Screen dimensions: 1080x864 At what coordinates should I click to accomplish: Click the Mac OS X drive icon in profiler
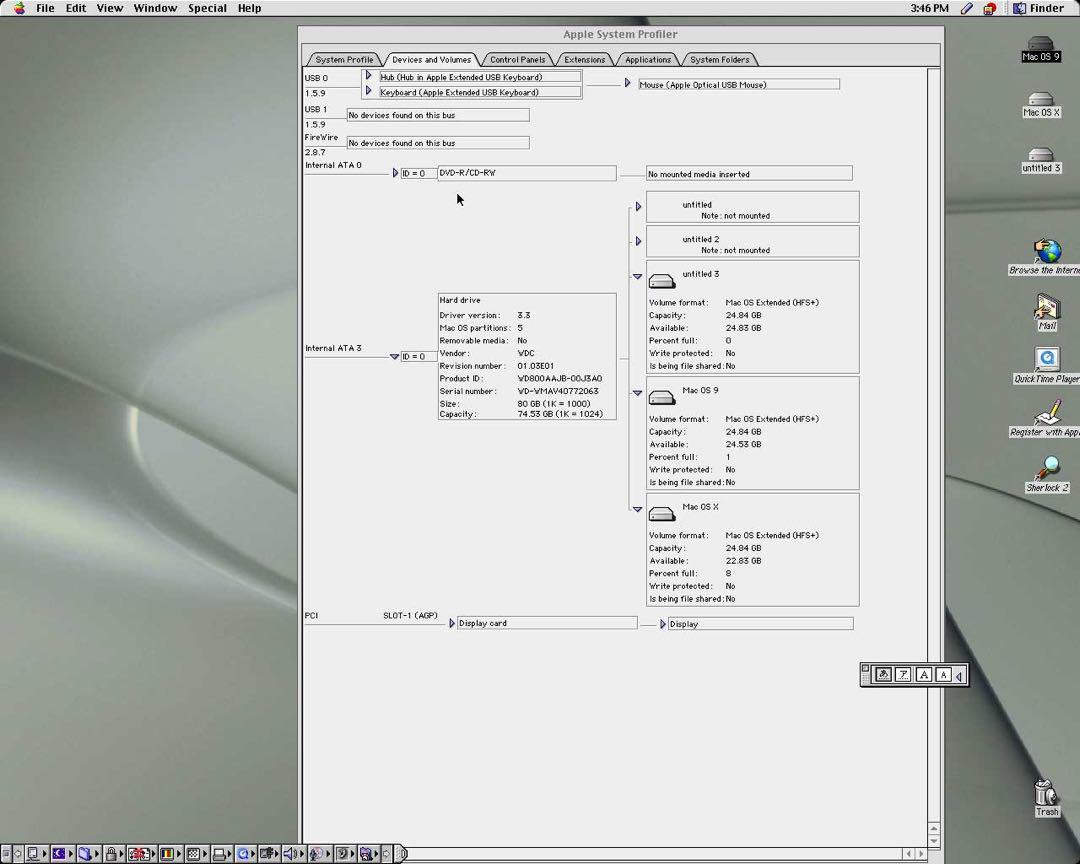click(662, 514)
